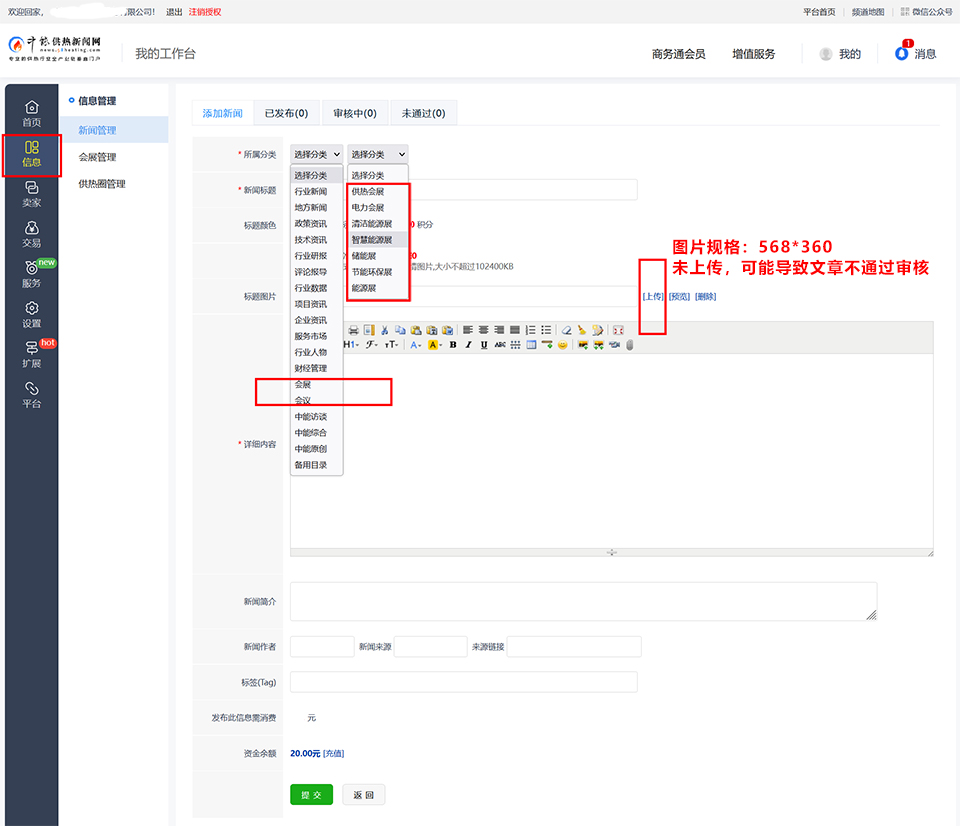Open the text highlight color picker
This screenshot has width=960, height=826.
coord(435,345)
